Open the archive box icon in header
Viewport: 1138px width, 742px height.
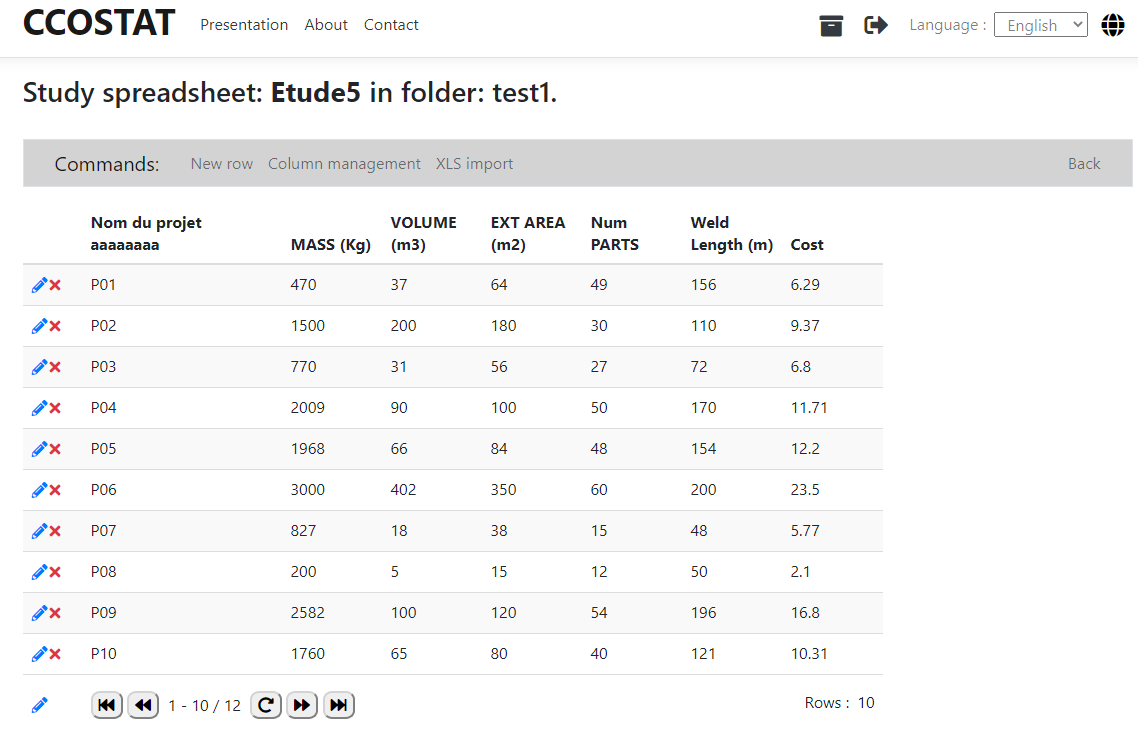coord(831,26)
